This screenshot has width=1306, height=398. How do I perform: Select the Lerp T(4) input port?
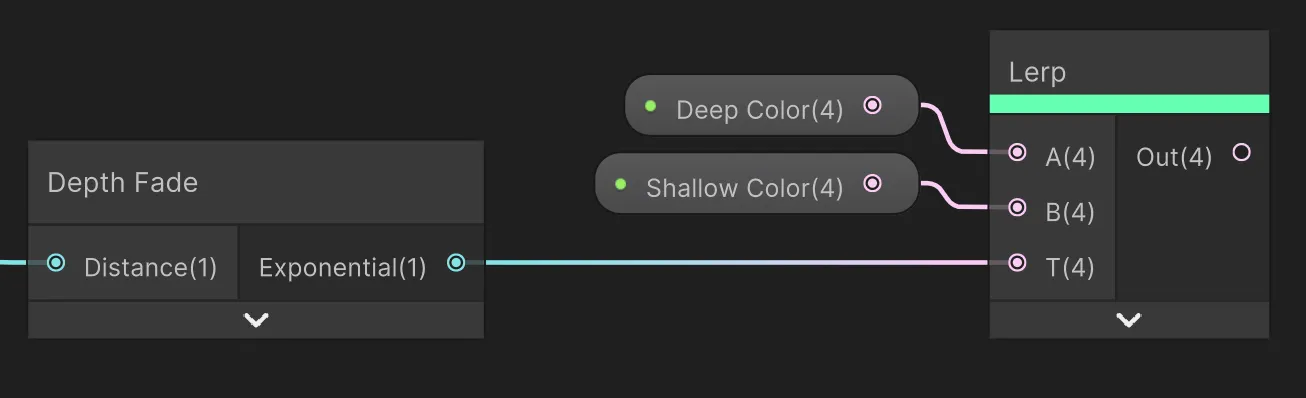click(x=1017, y=263)
